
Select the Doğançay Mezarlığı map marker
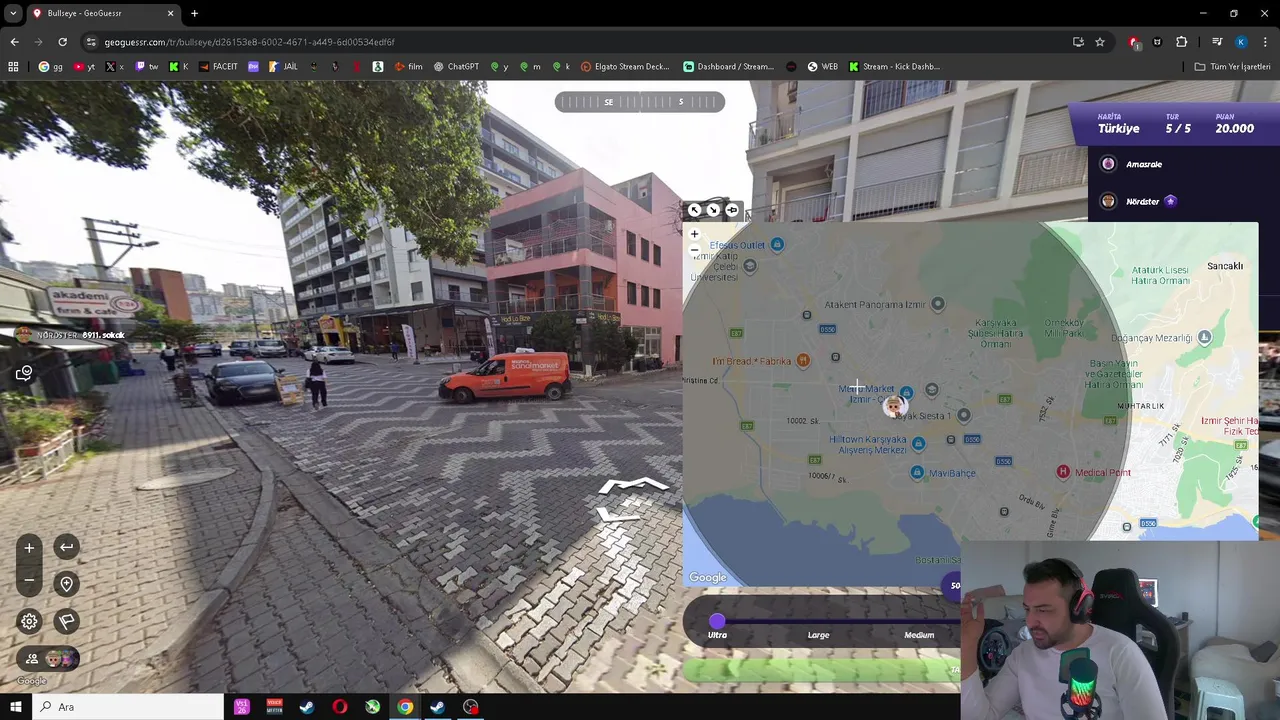(x=1204, y=338)
